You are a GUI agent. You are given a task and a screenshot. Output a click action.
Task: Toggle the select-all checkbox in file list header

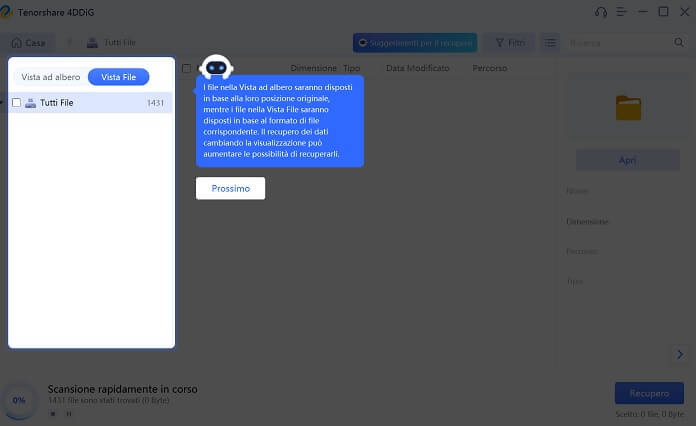pyautogui.click(x=186, y=68)
